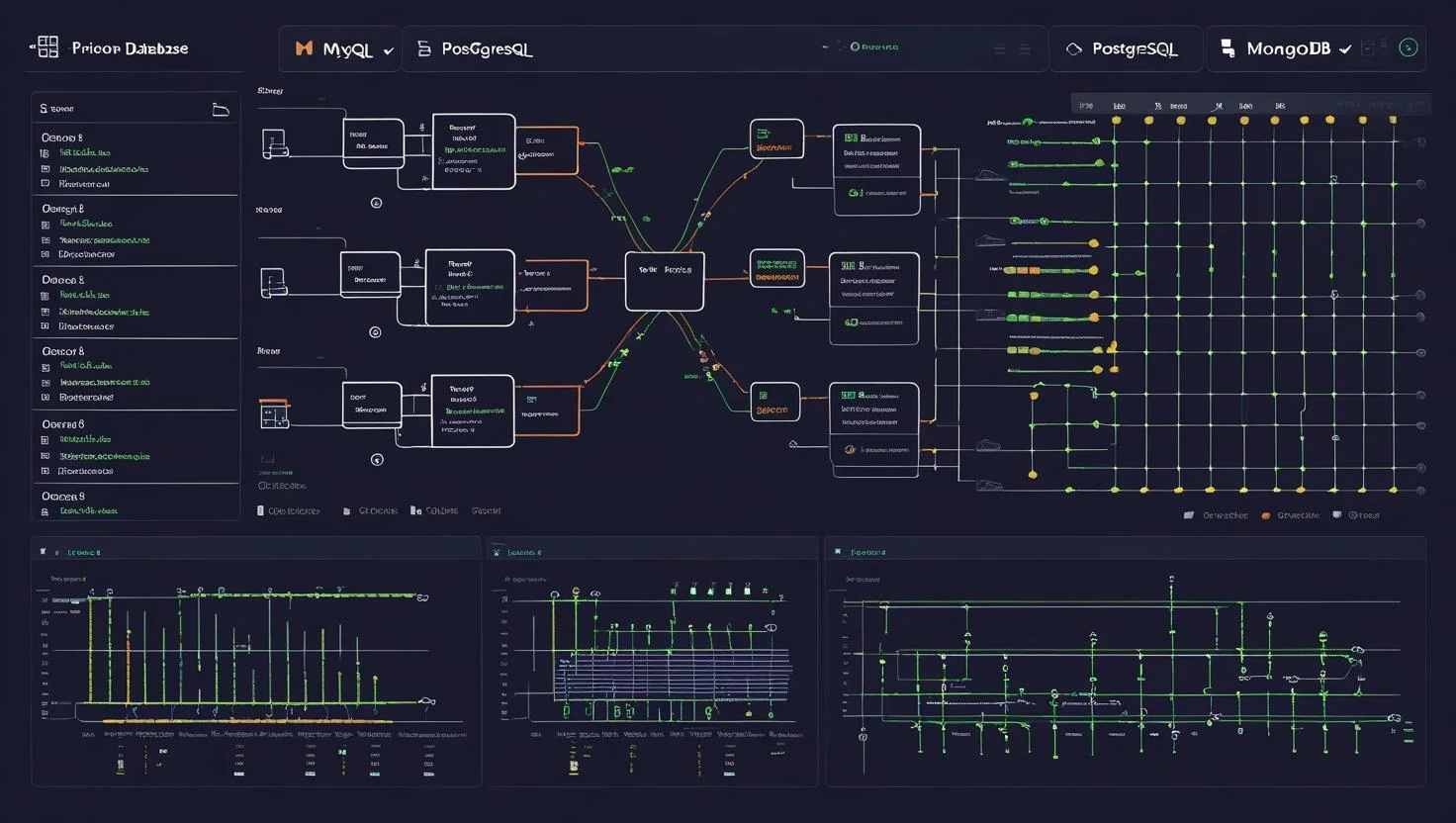The height and width of the screenshot is (823, 1456).
Task: Click the left hamburger icon in top bar
Action: pyautogui.click(x=1000, y=49)
